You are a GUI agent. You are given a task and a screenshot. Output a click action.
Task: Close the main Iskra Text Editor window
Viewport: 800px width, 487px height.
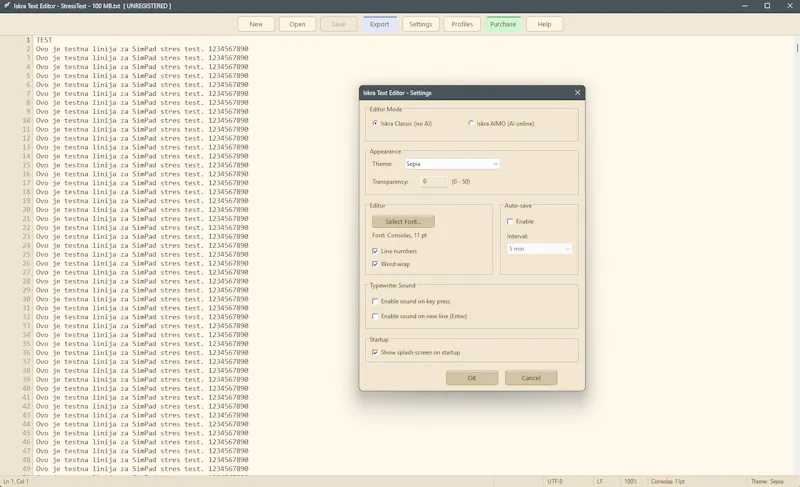pyautogui.click(x=789, y=6)
